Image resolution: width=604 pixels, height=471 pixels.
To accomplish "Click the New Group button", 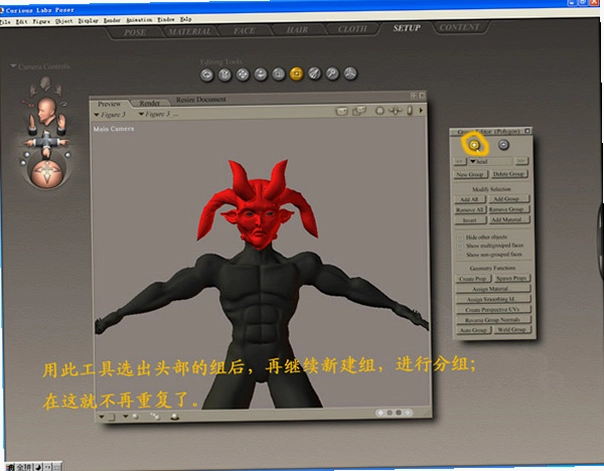I will pos(470,174).
